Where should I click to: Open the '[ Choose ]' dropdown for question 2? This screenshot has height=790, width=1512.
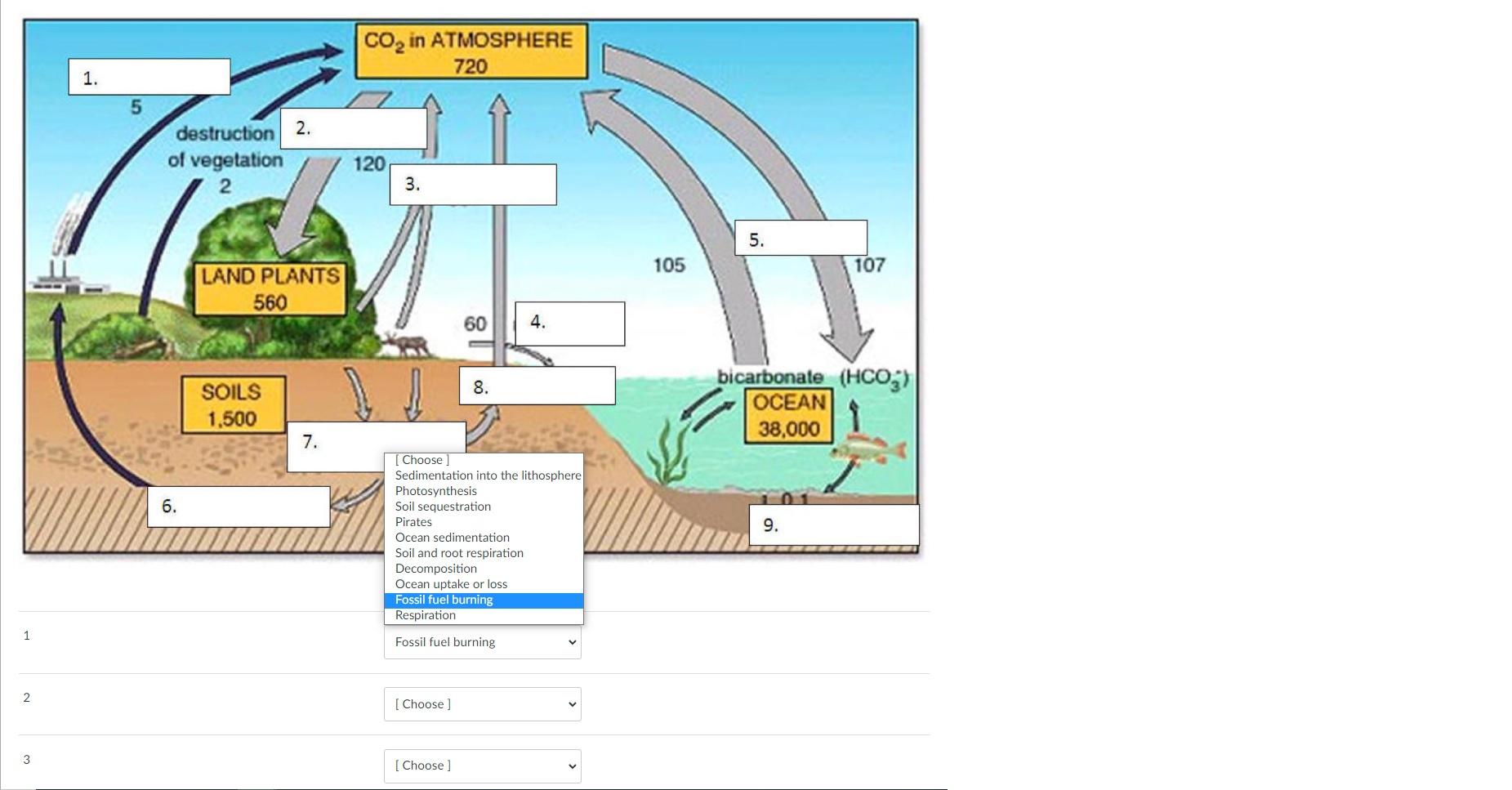click(483, 704)
